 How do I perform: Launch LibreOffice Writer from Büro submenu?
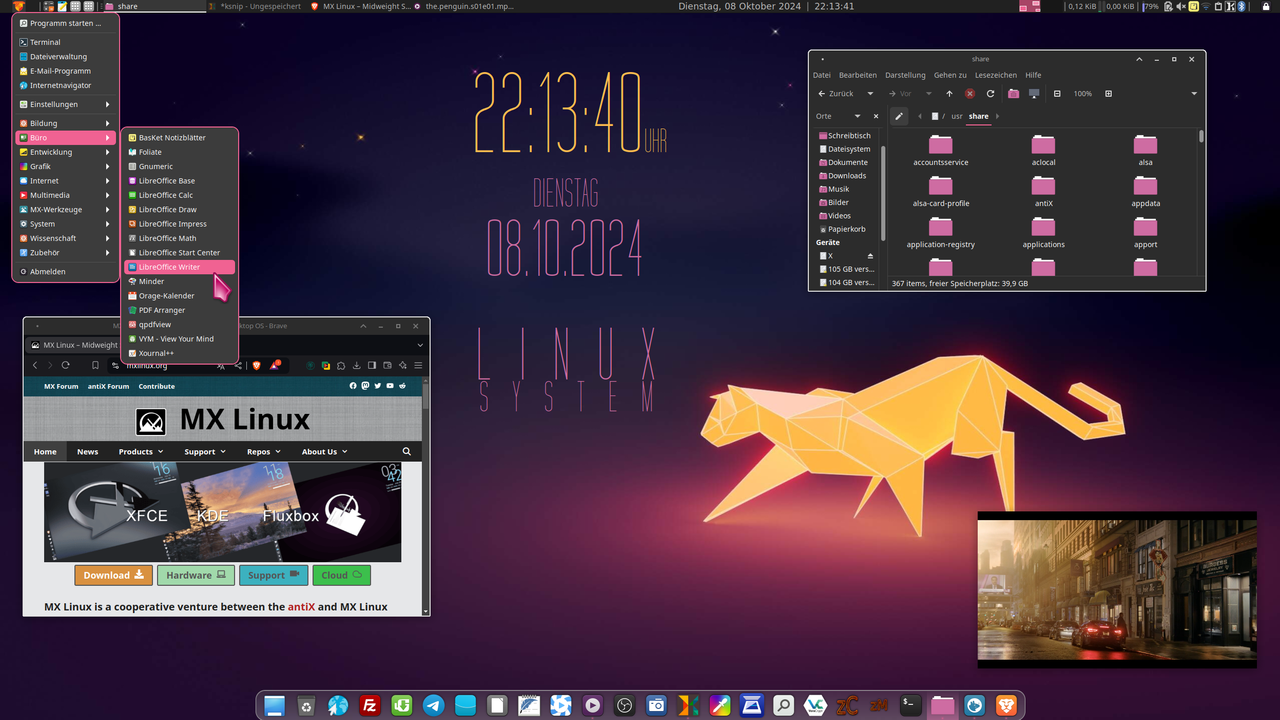180,267
